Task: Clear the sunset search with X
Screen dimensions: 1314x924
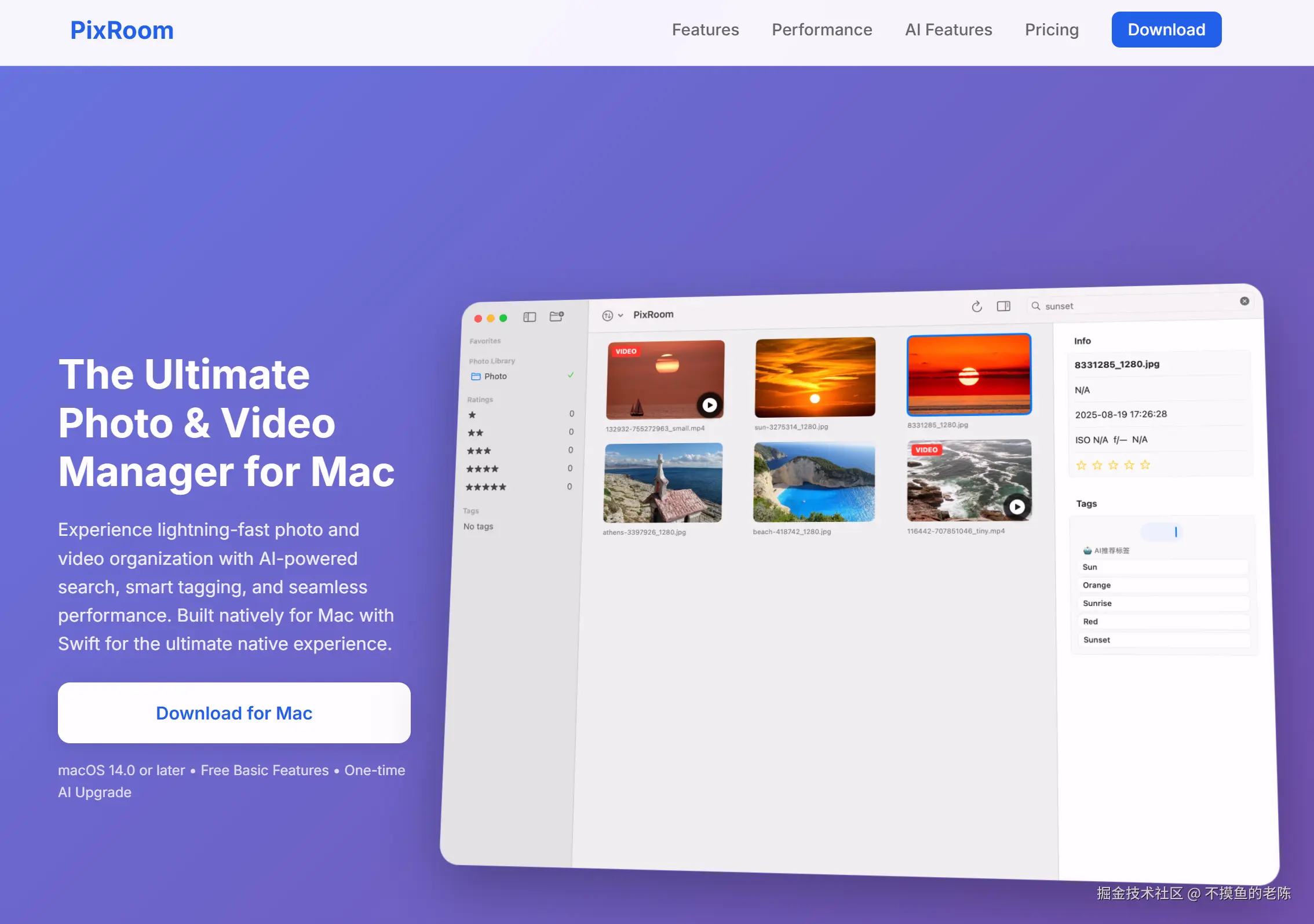Action: pyautogui.click(x=1244, y=301)
